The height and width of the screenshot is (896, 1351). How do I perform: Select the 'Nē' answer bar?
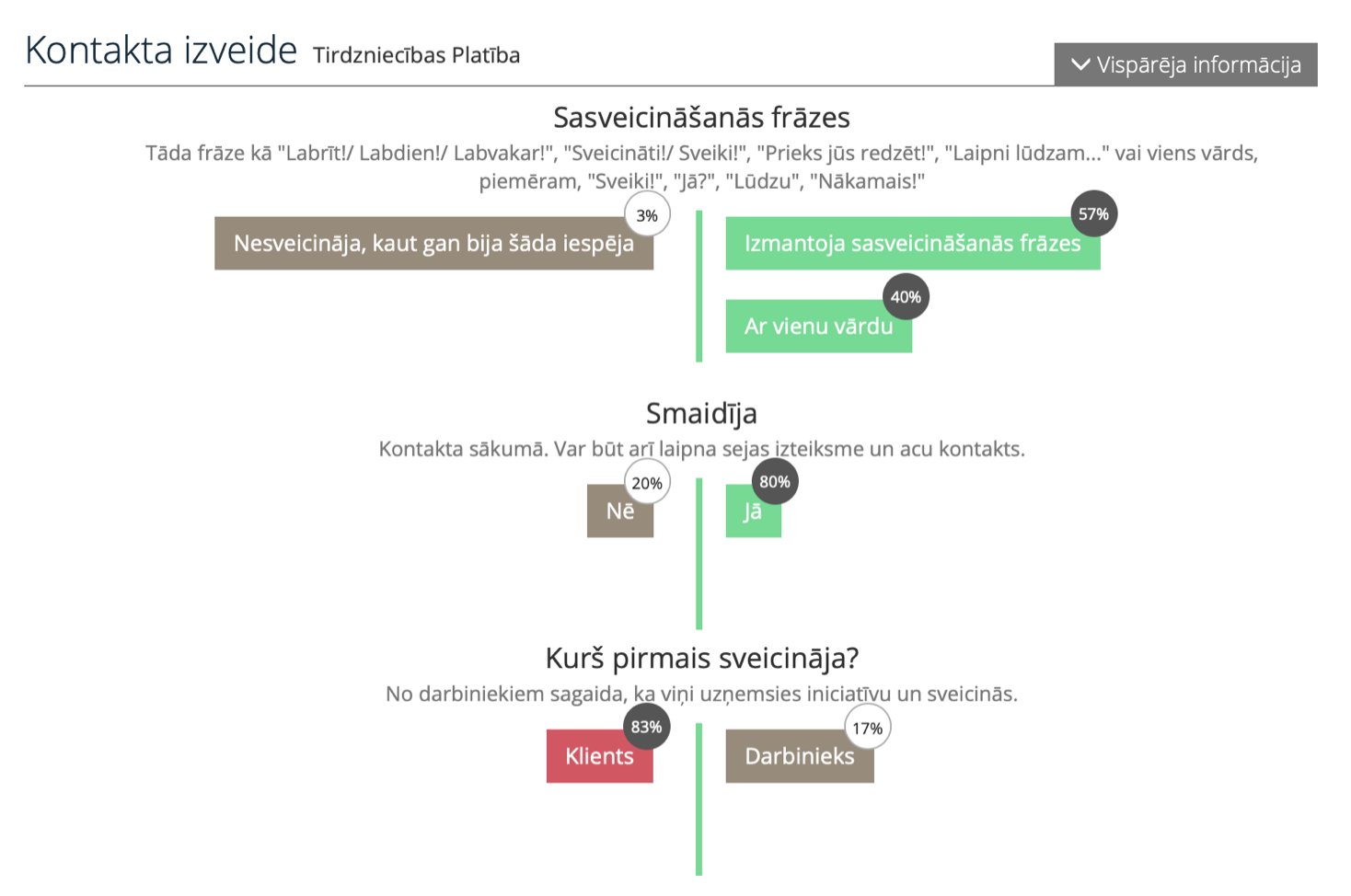[620, 511]
